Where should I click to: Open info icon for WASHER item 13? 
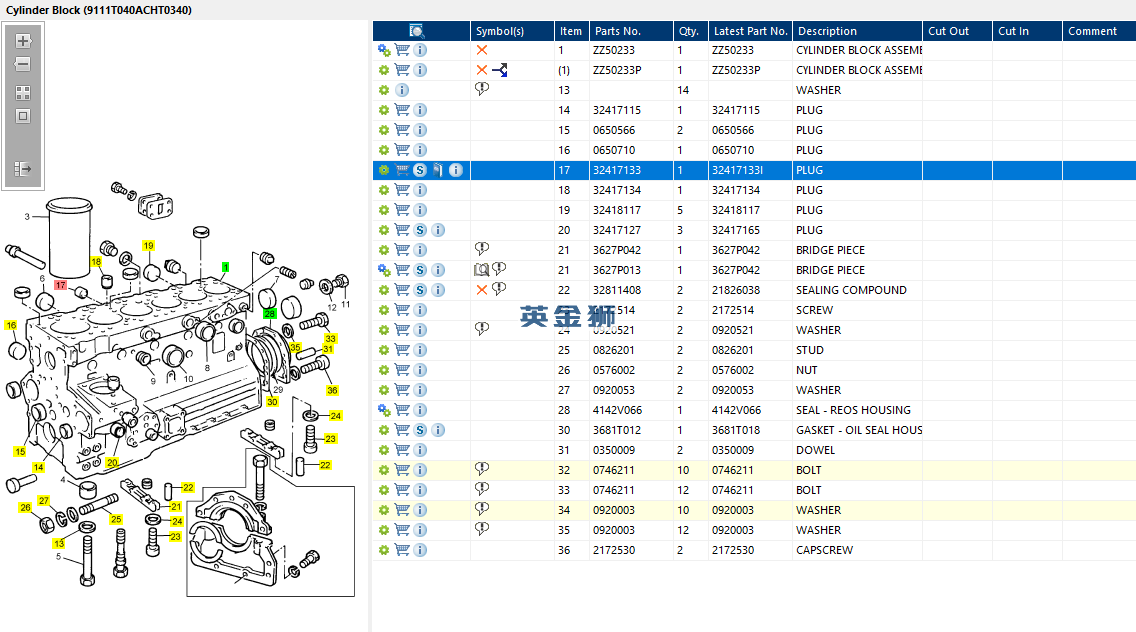pyautogui.click(x=402, y=91)
